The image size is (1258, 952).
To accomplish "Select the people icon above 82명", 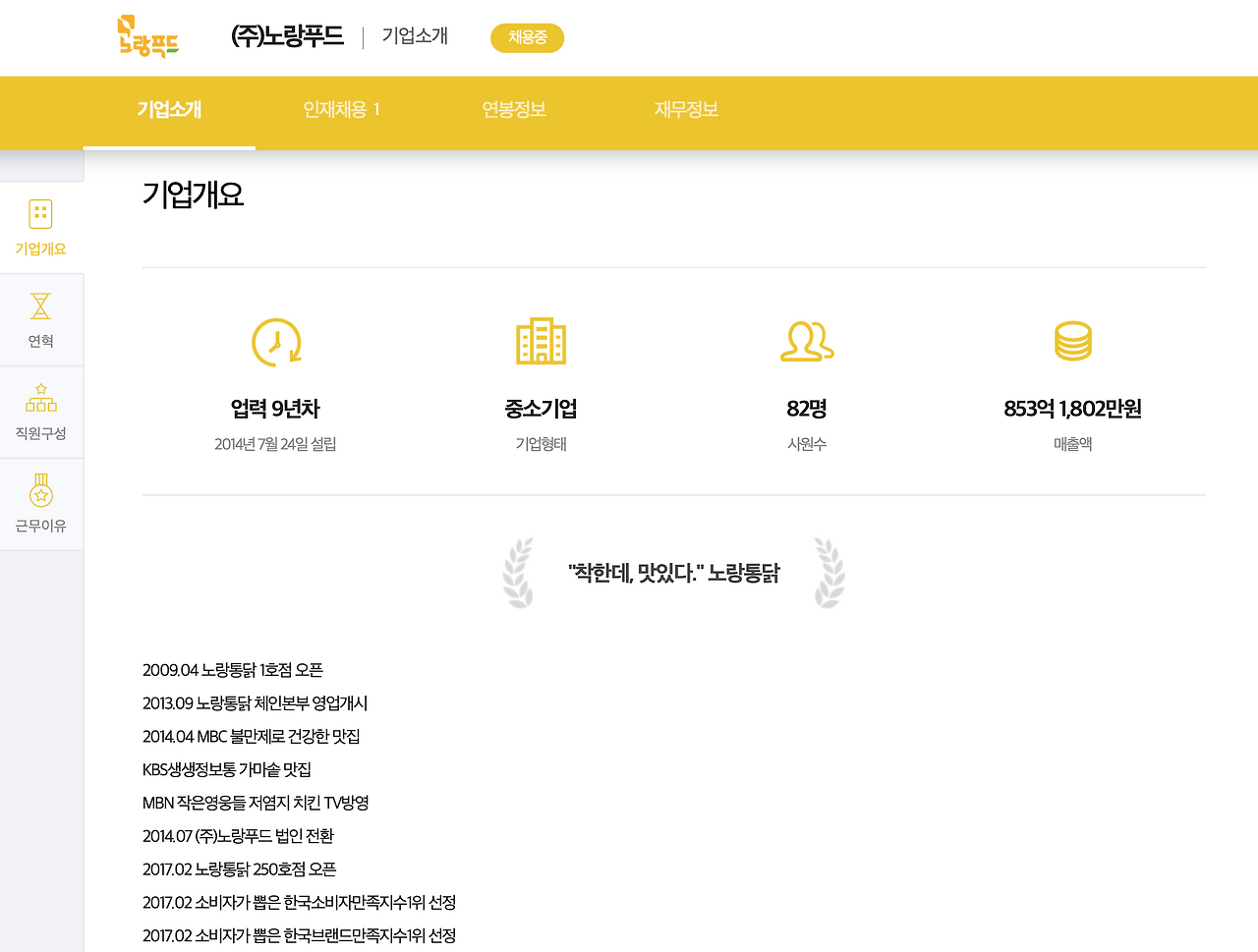I will click(806, 342).
